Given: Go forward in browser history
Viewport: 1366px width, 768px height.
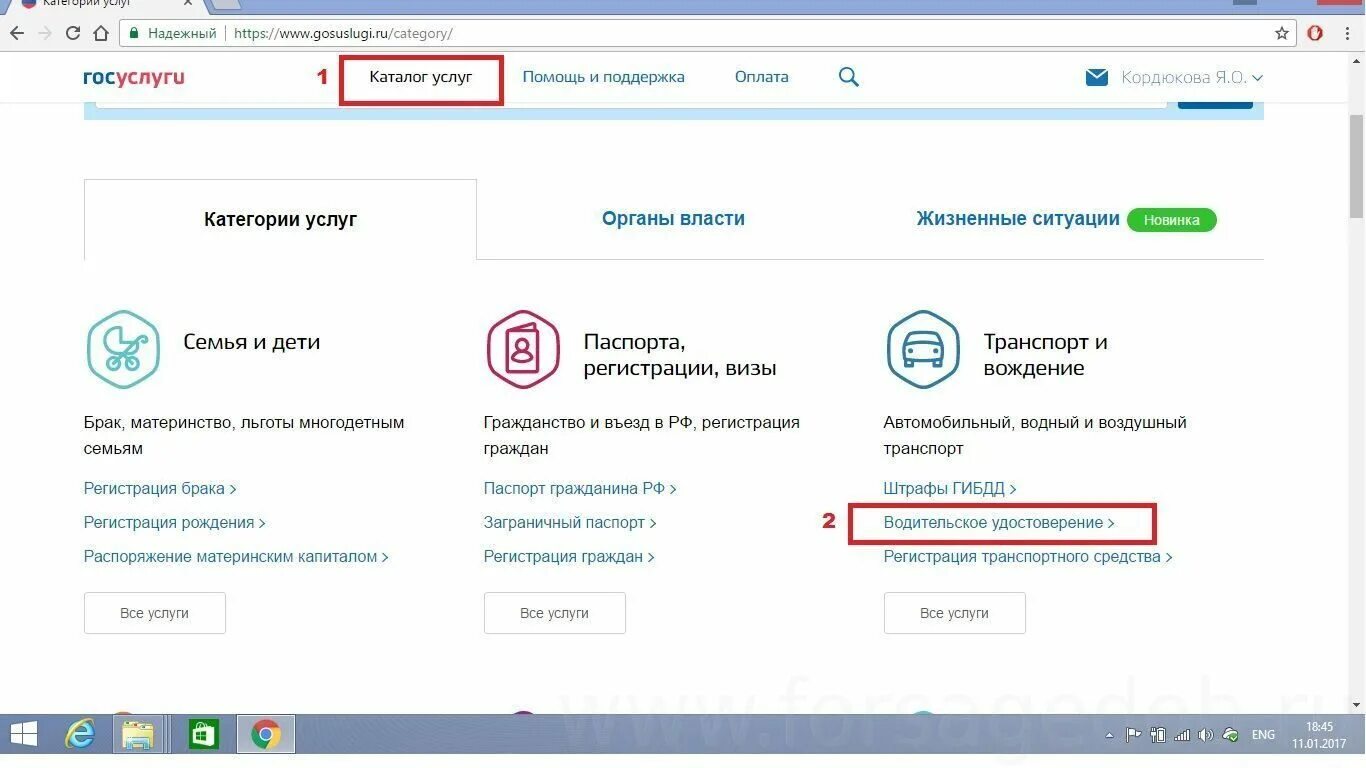Looking at the screenshot, I should pyautogui.click(x=45, y=33).
